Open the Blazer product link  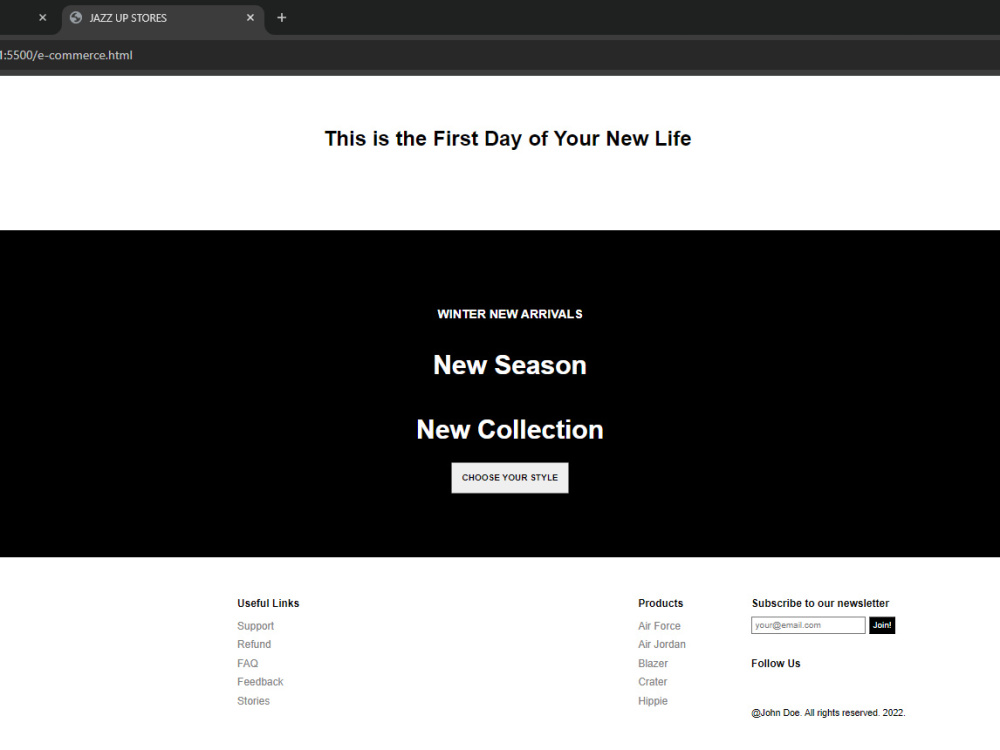(x=653, y=663)
